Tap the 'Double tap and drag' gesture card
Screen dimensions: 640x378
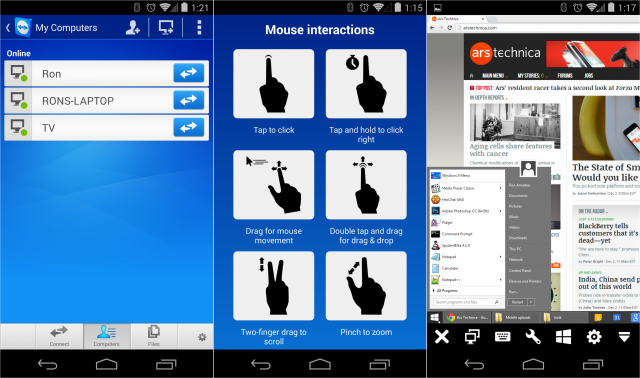(x=366, y=185)
